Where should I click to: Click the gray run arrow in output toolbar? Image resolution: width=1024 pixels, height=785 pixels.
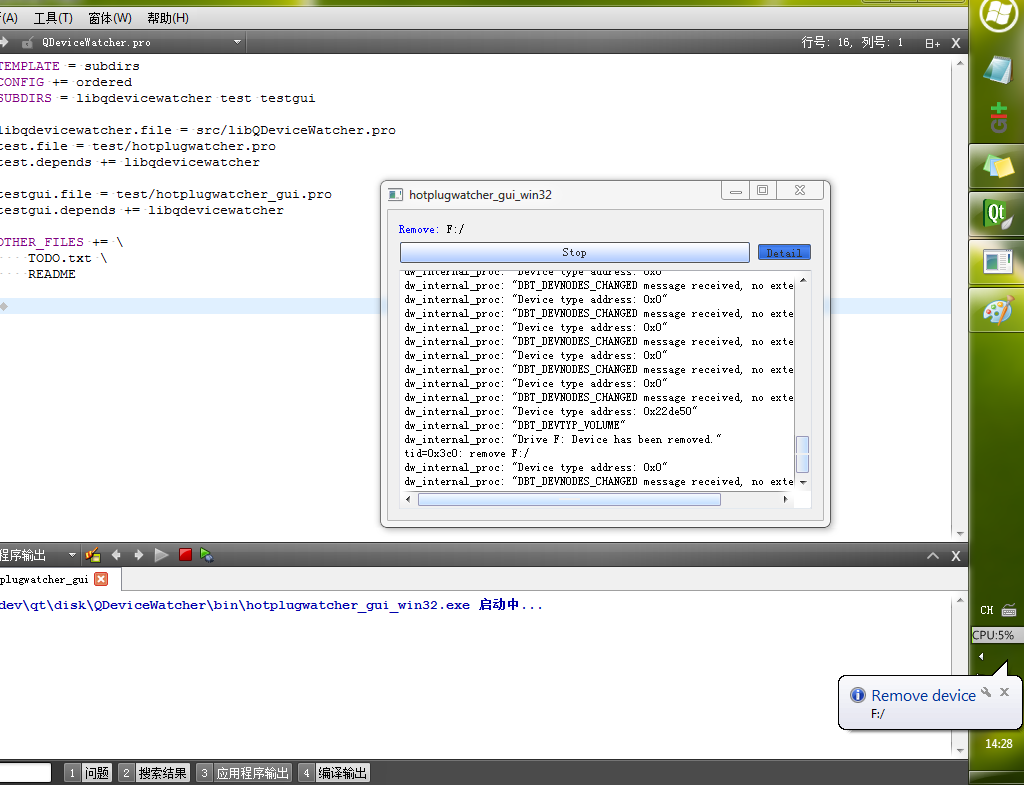pos(161,554)
